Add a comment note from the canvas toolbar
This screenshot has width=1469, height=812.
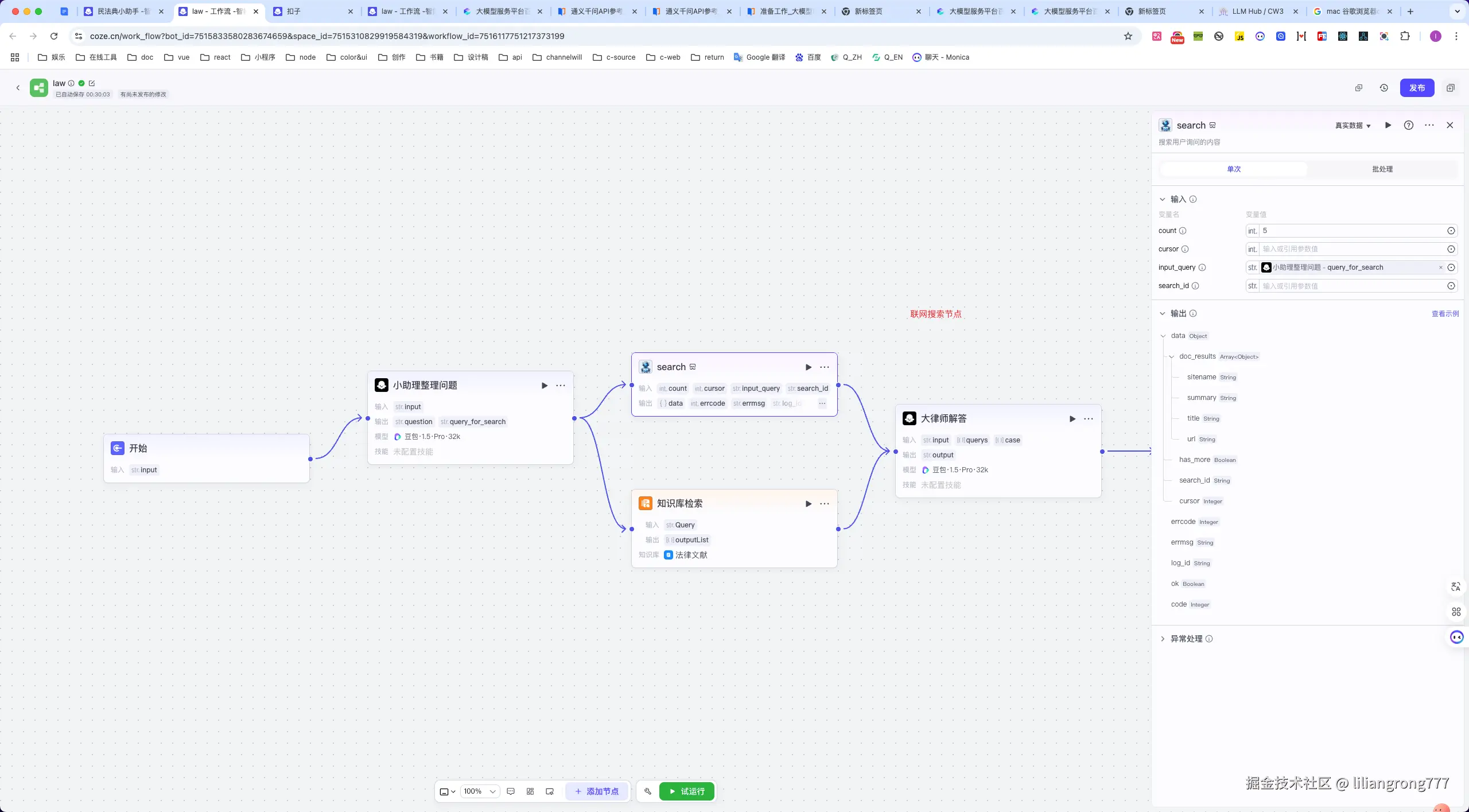tap(511, 791)
